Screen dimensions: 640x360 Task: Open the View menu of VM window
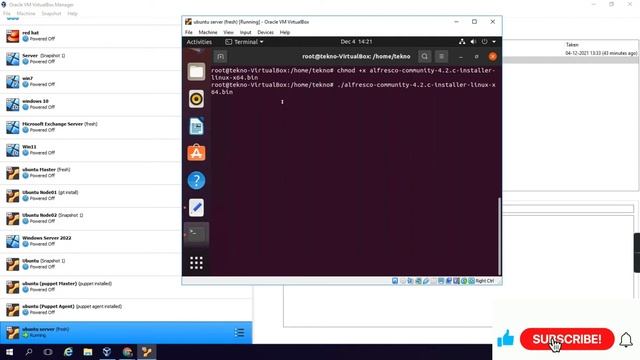229,32
